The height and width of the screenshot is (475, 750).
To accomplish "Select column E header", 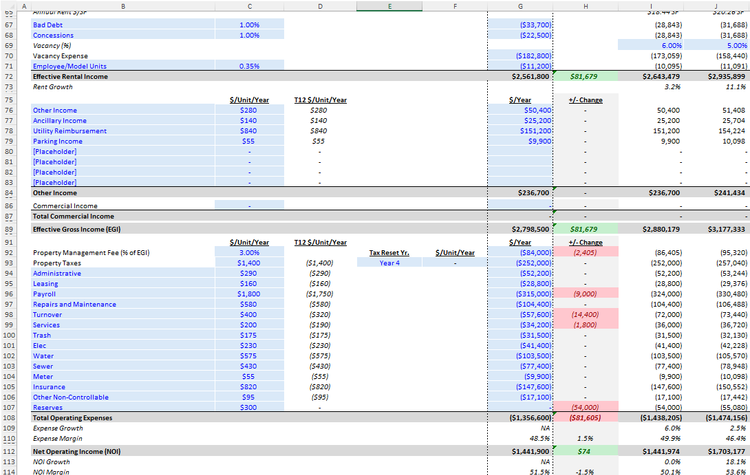I will (389, 6).
